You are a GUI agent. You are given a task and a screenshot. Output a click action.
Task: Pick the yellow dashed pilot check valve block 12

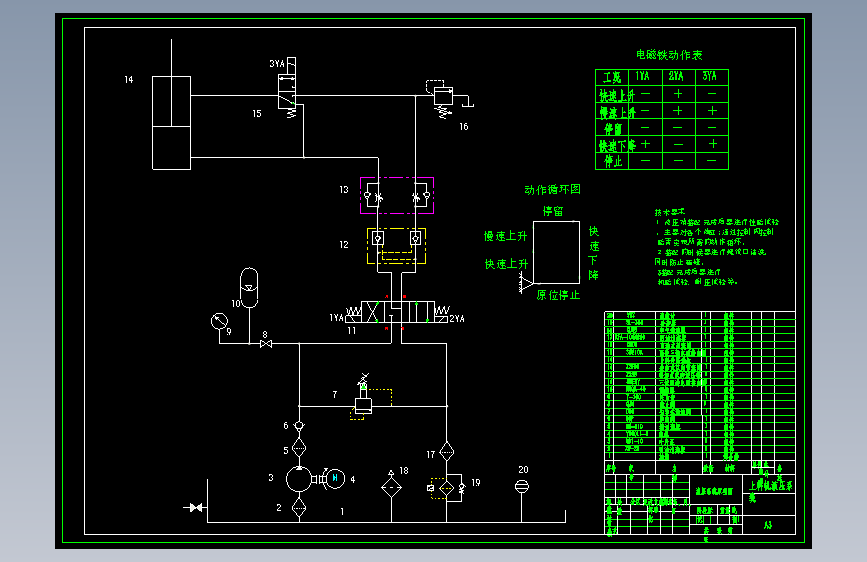[396, 246]
